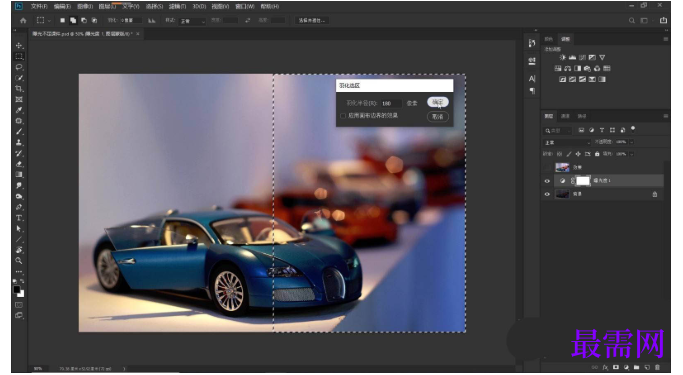Viewport: 683px width, 375px height.
Task: Close the open document tab
Action: coord(138,34)
